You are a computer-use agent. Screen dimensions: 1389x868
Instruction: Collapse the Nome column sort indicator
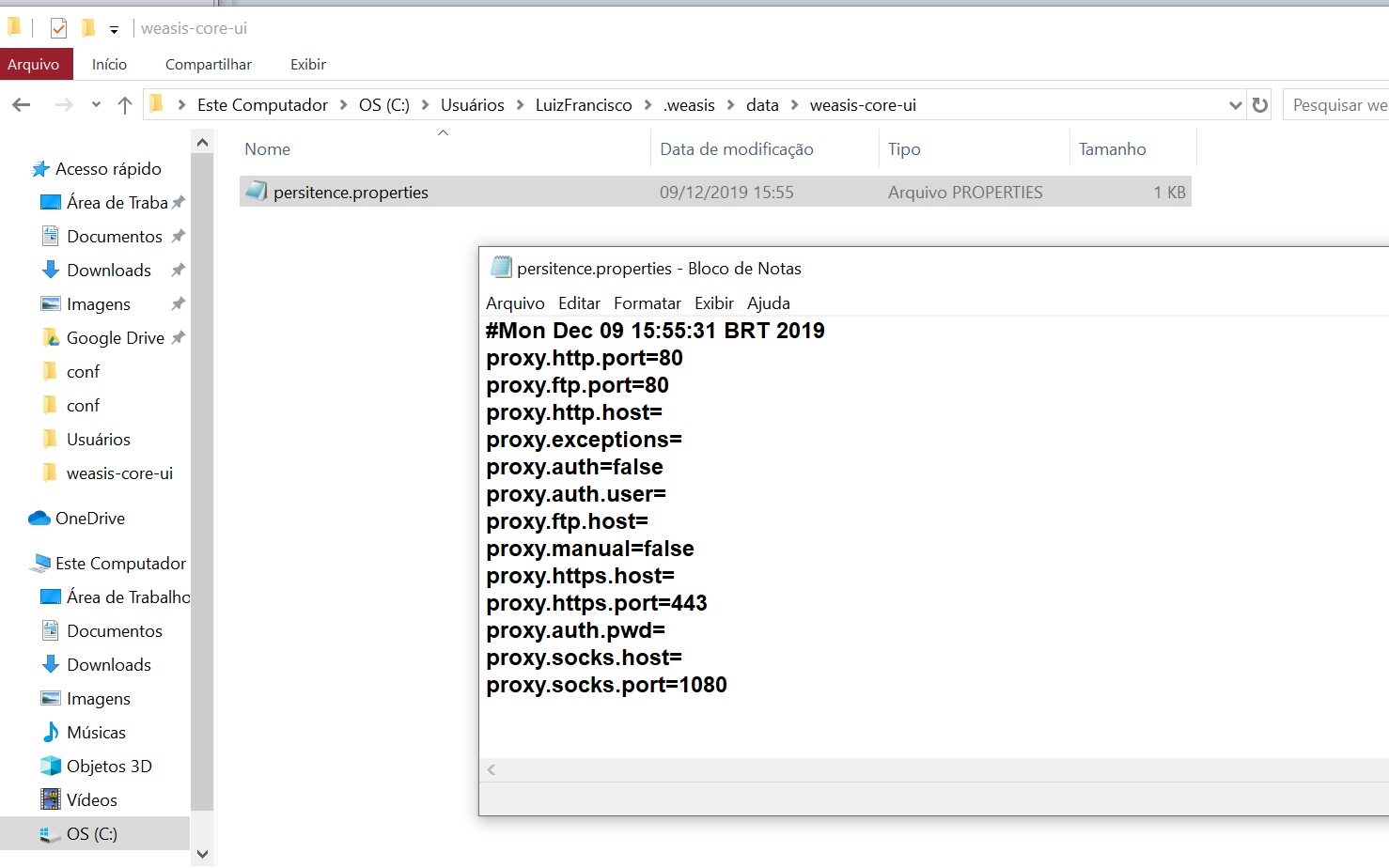442,133
